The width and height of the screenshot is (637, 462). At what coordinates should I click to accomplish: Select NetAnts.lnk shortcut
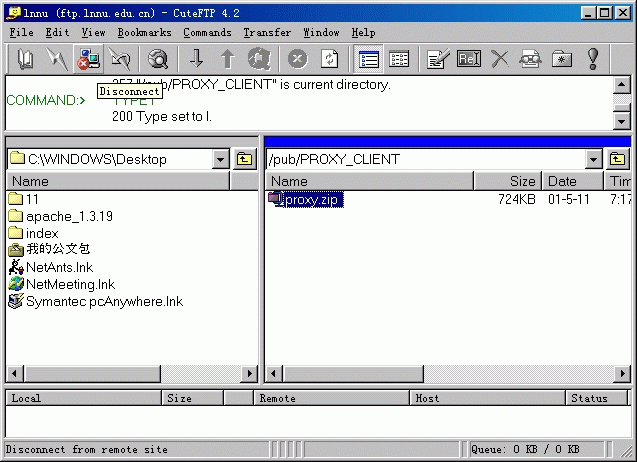coord(51,267)
